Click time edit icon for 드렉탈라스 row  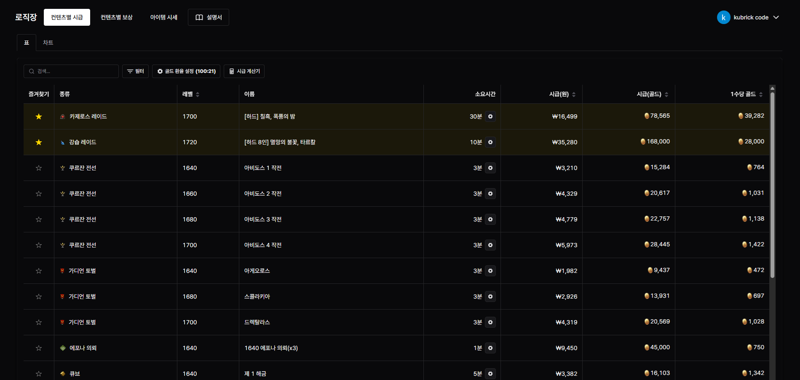coord(490,322)
